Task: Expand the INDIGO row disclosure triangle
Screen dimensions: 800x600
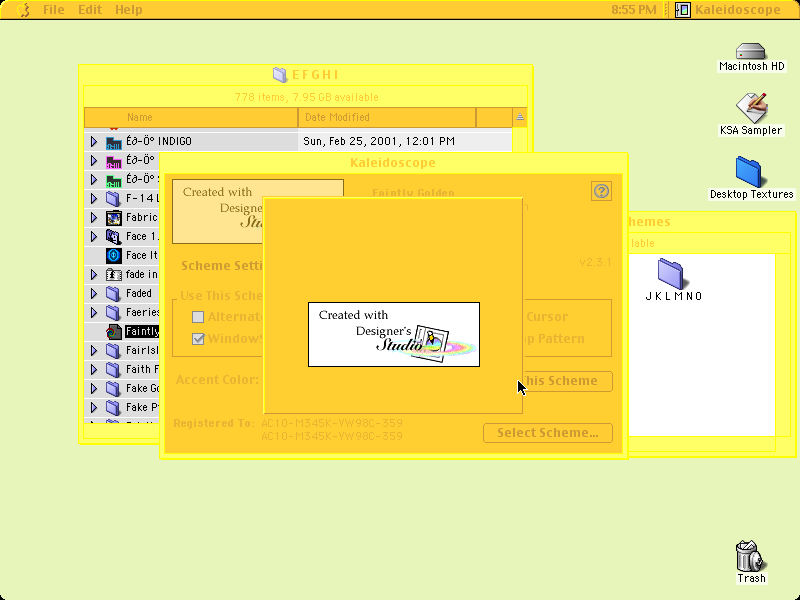Action: pos(93,141)
